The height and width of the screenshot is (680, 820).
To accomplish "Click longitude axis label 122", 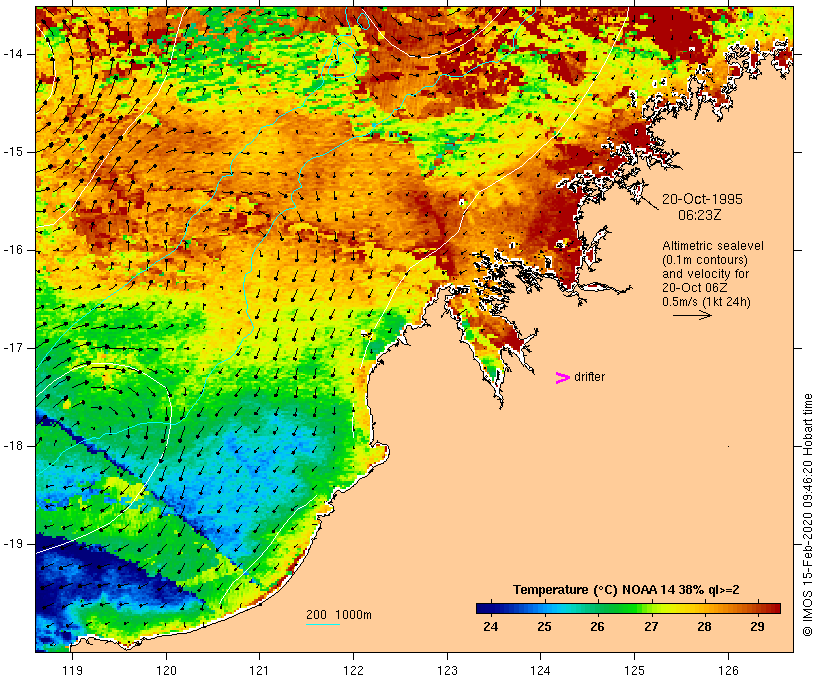I will pos(354,670).
